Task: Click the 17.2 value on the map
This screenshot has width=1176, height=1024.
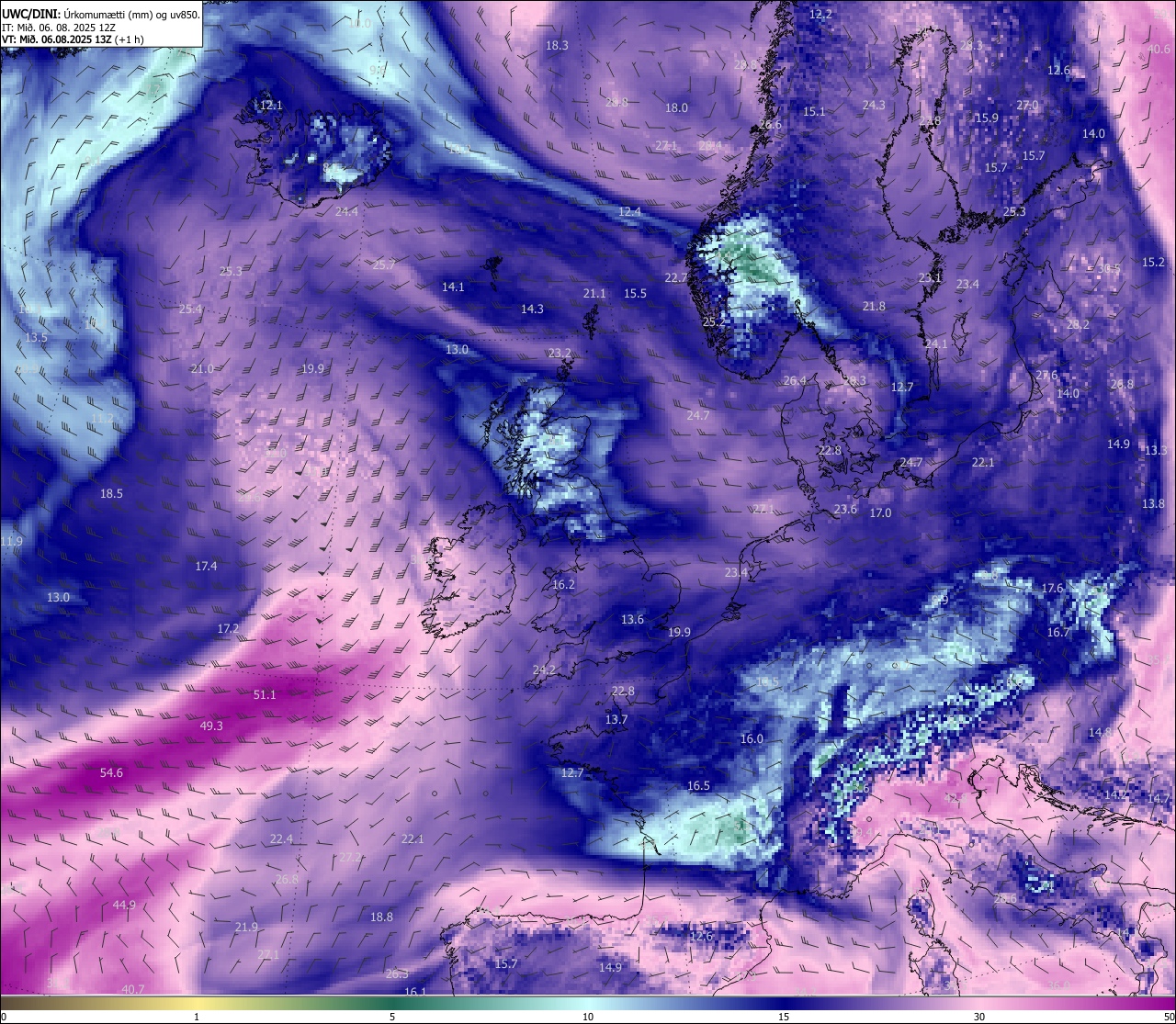Action: click(x=228, y=628)
